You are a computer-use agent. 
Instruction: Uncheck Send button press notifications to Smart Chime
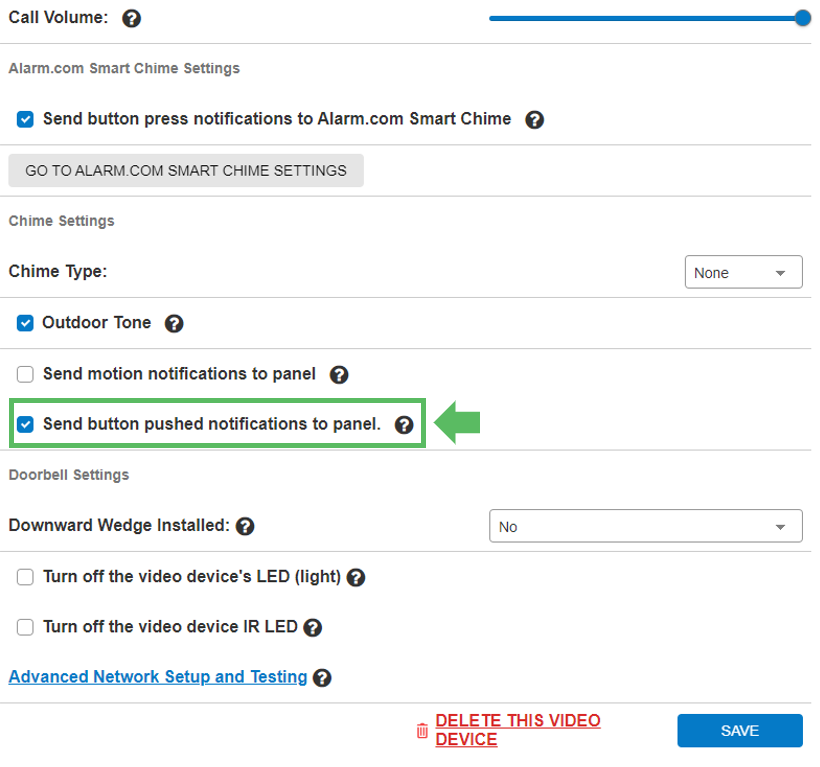click(26, 120)
